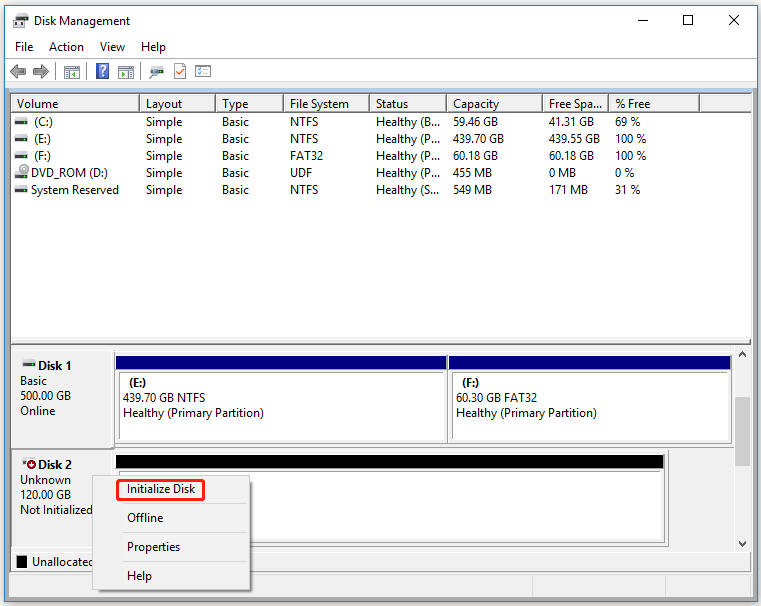The width and height of the screenshot is (761, 606).
Task: Click the Not Initialized status text
Action: (x=56, y=510)
